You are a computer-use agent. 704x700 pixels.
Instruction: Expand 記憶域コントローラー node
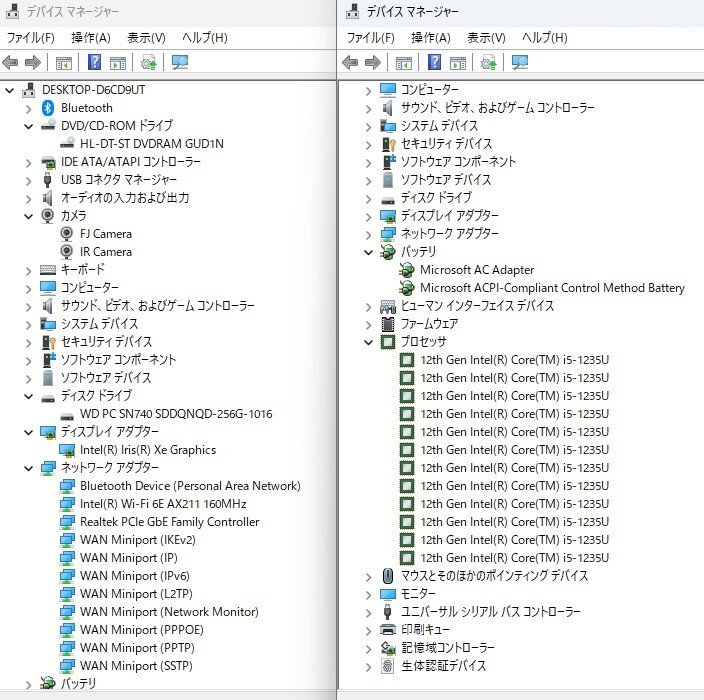(368, 649)
